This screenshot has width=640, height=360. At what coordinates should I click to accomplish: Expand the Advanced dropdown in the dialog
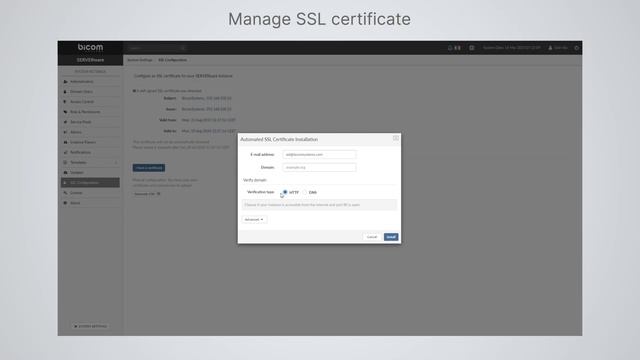click(254, 220)
